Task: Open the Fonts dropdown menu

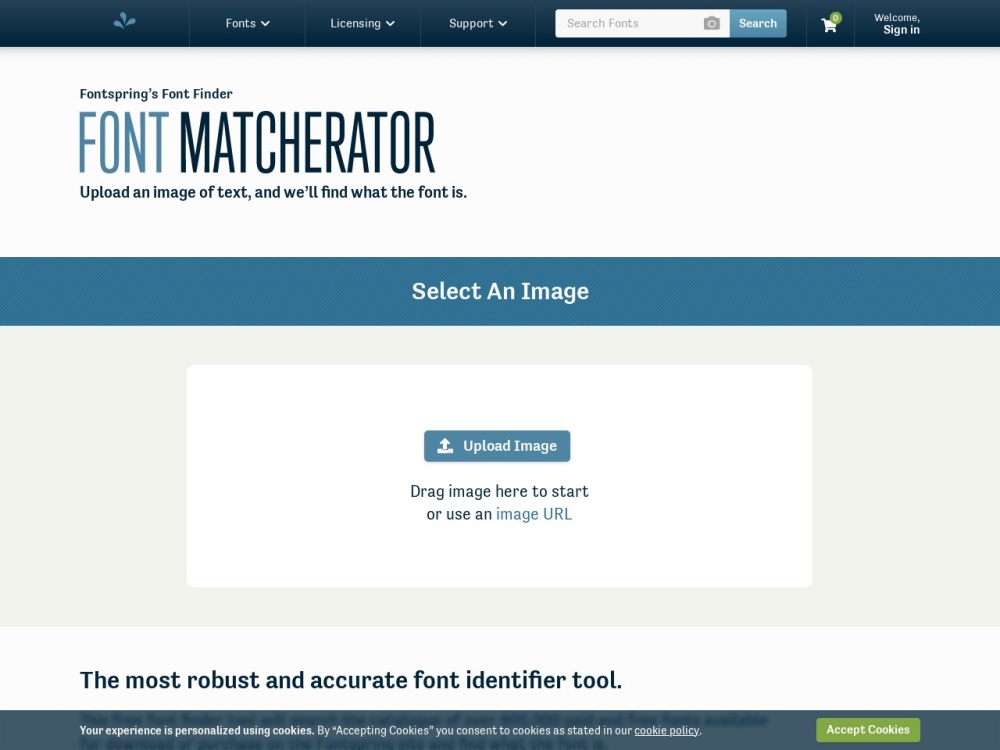Action: point(247,24)
